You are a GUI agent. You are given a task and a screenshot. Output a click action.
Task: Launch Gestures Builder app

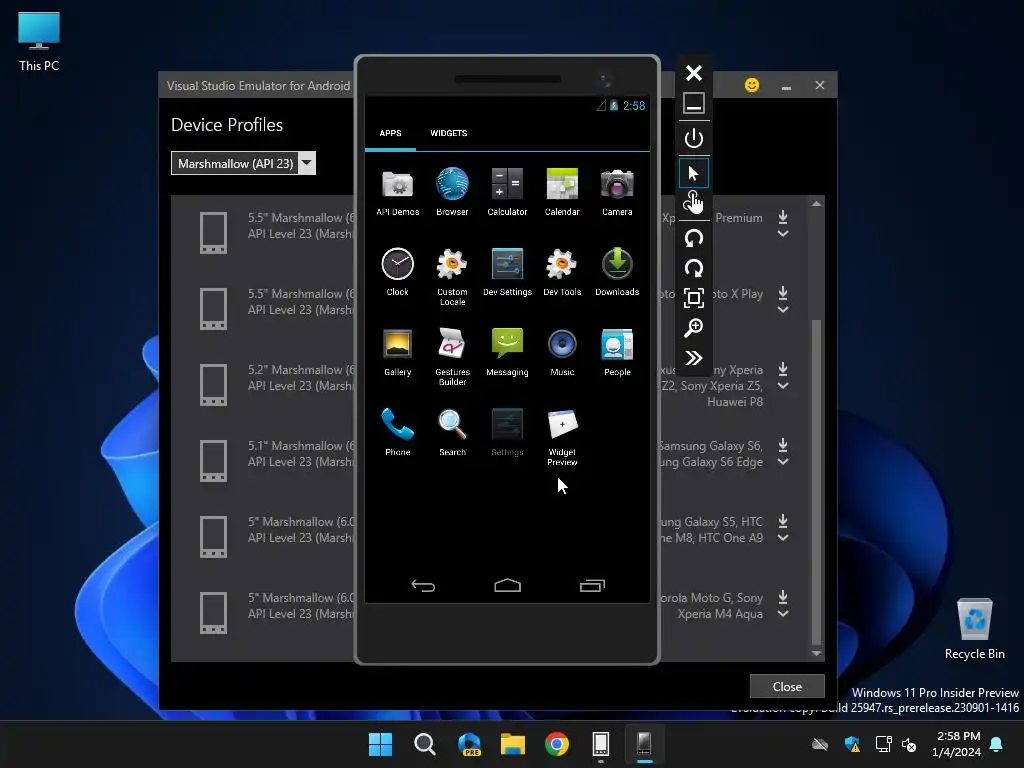452,357
